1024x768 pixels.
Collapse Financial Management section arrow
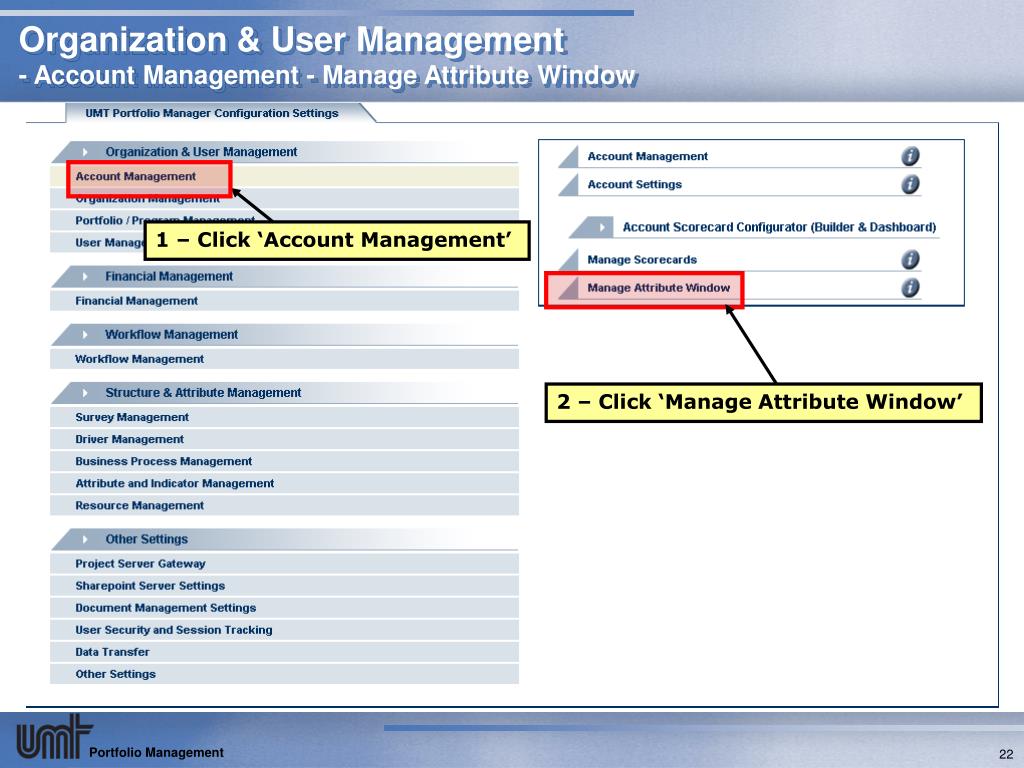pos(85,277)
